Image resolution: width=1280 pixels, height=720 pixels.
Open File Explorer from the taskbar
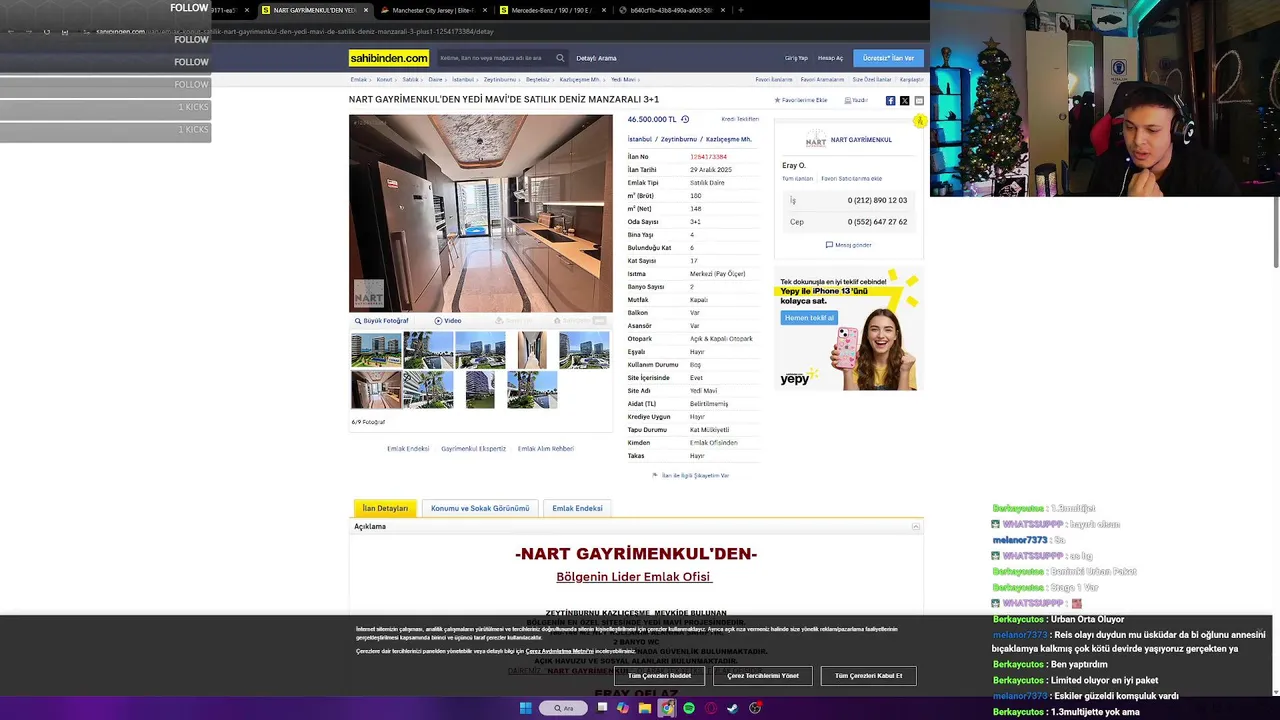point(645,708)
